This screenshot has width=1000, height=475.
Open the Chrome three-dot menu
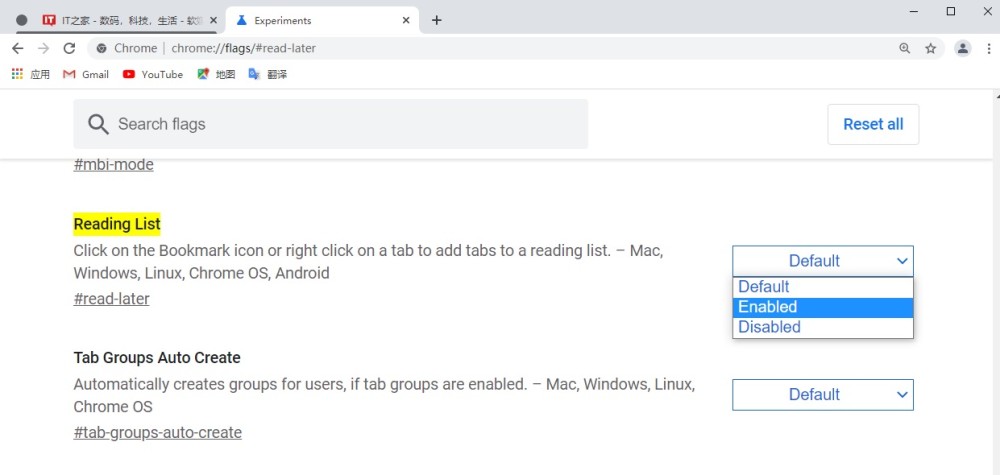[x=989, y=48]
